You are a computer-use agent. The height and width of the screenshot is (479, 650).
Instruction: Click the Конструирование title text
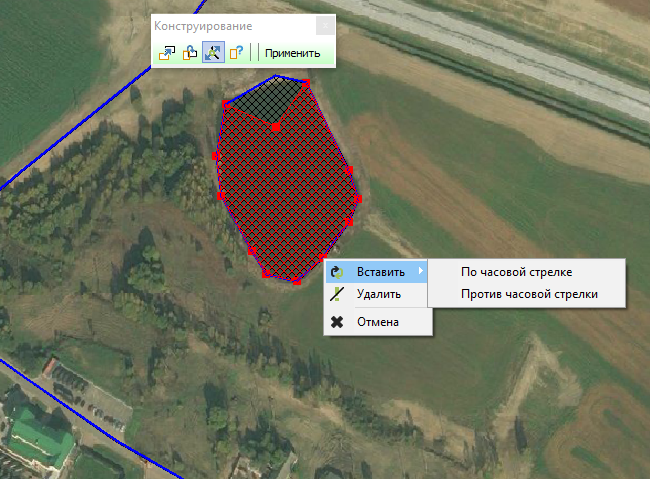click(203, 26)
